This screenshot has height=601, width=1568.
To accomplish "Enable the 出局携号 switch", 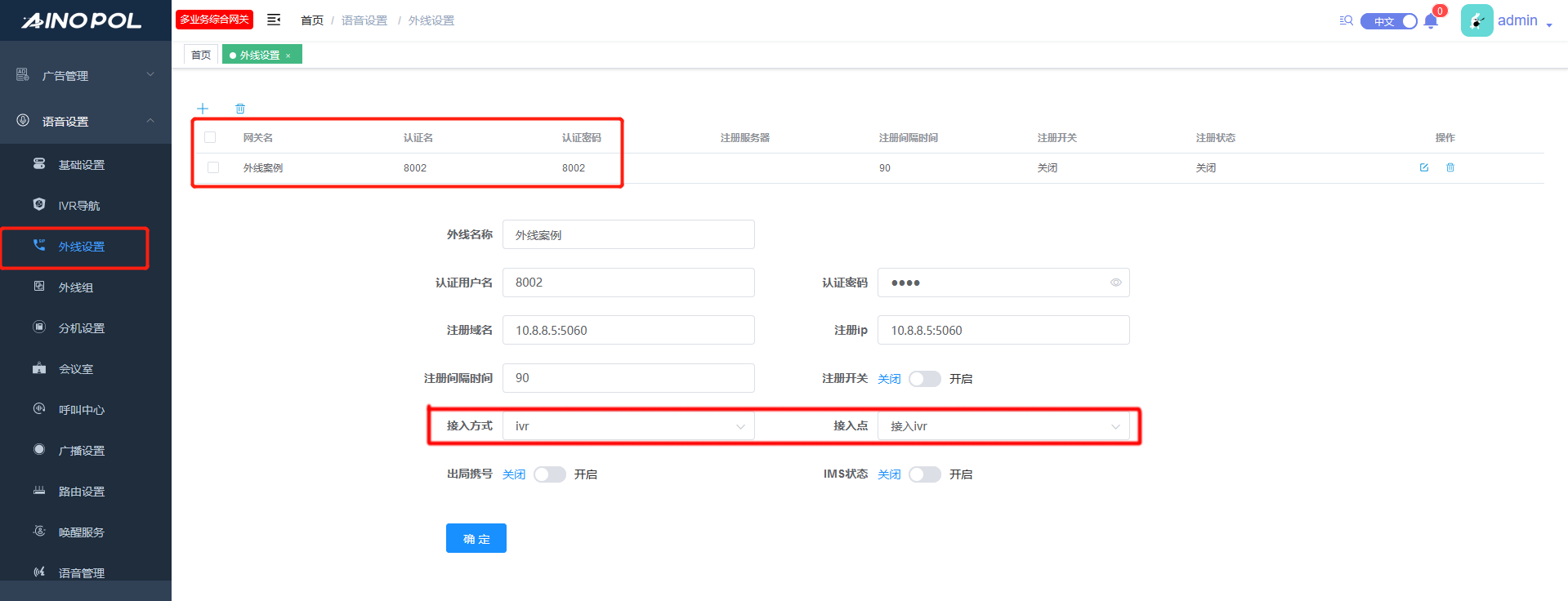I will [x=550, y=474].
